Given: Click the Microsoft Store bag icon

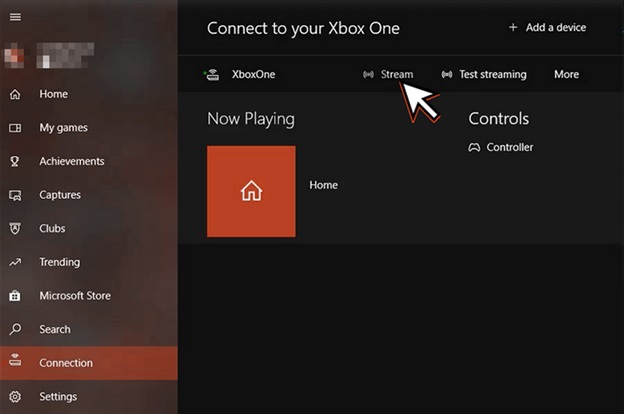Looking at the screenshot, I should 15,296.
